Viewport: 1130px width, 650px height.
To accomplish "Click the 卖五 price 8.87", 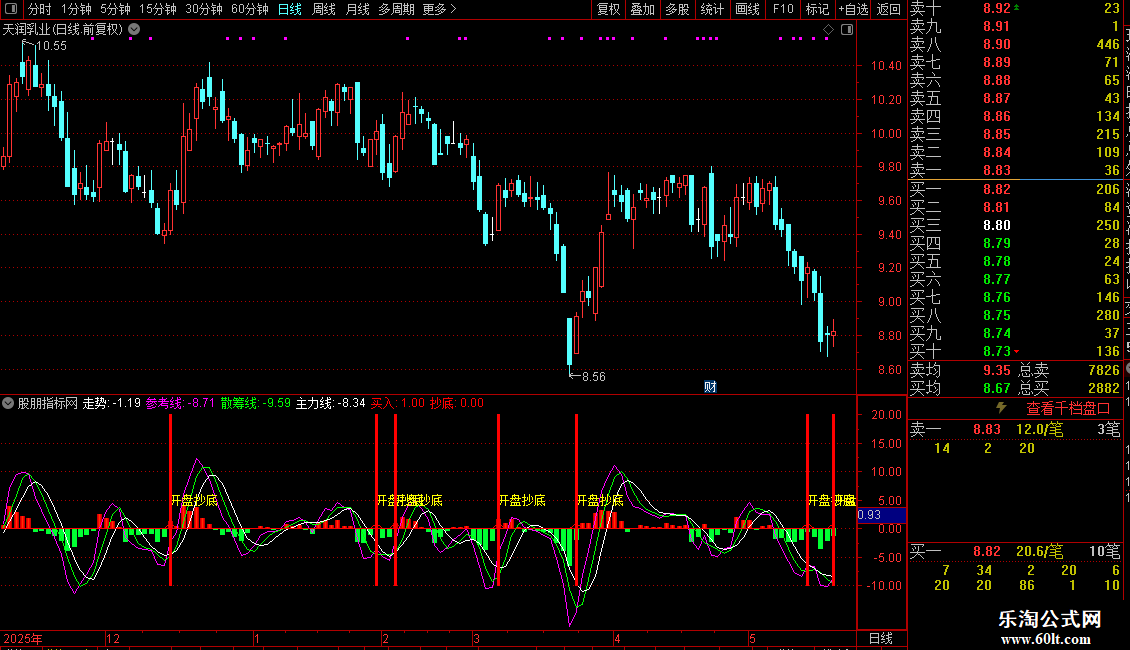I will pos(997,99).
